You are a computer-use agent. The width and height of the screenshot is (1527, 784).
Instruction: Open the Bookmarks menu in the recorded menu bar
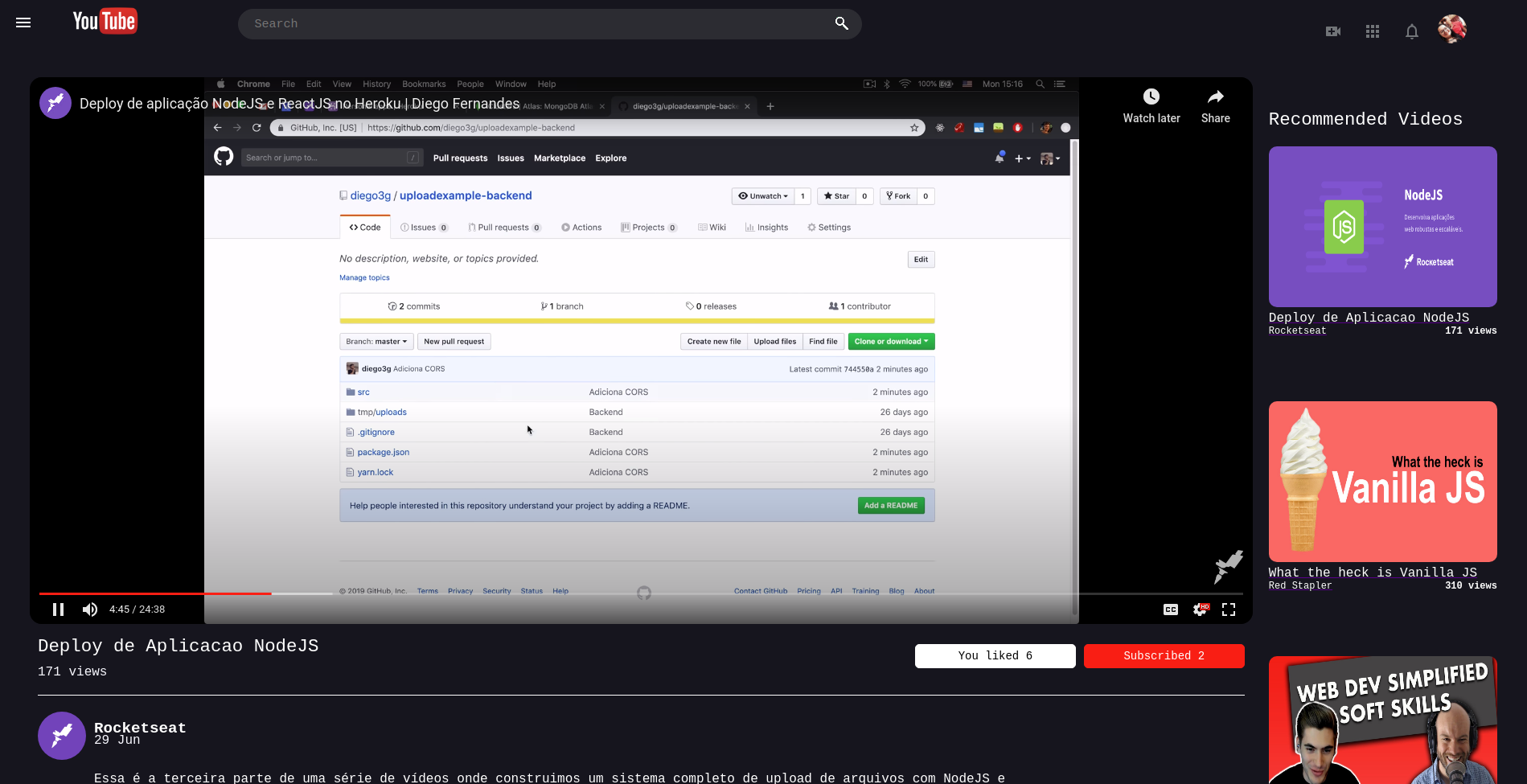click(x=424, y=84)
